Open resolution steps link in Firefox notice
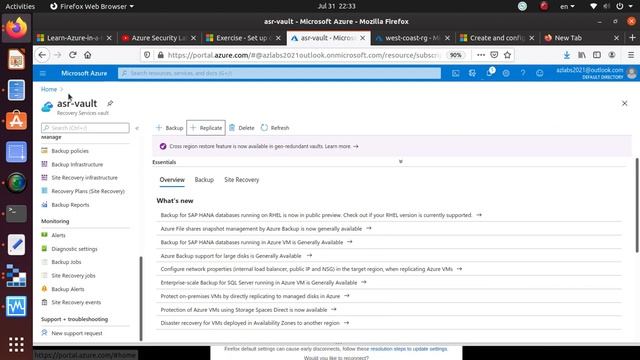 (409, 349)
